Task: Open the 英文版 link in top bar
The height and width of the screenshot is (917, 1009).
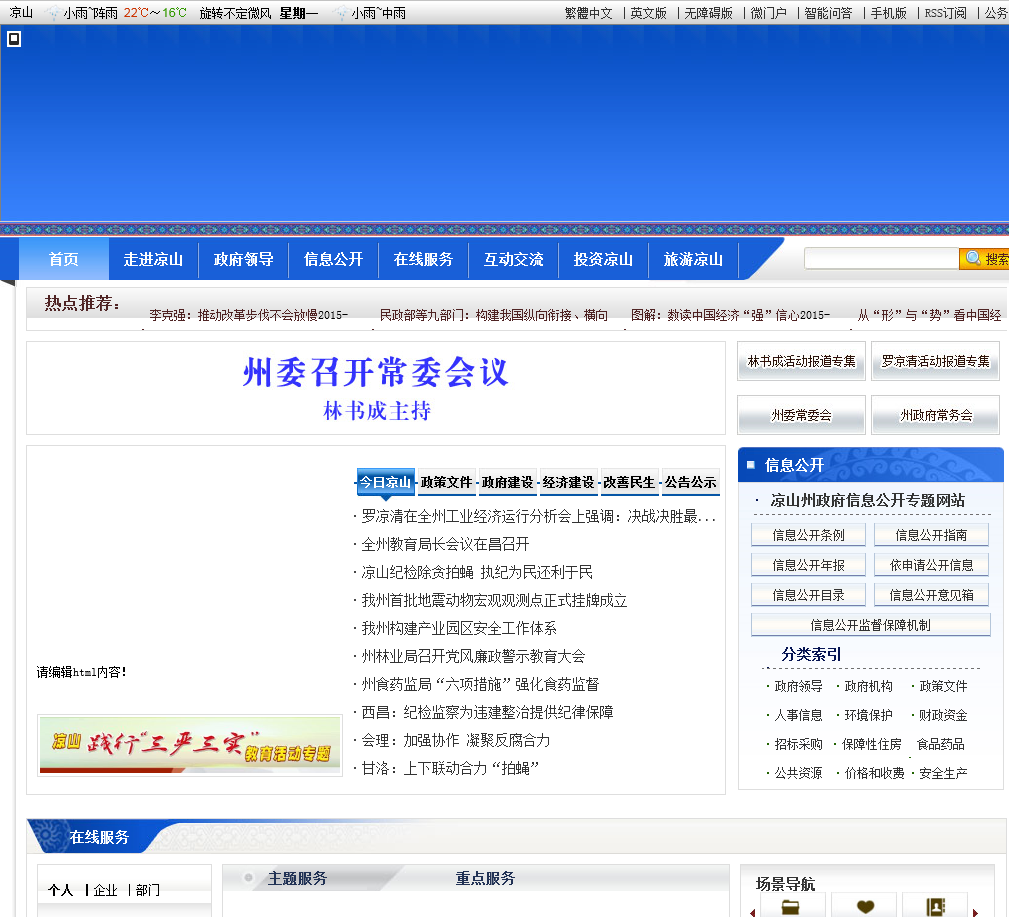Action: tap(649, 13)
